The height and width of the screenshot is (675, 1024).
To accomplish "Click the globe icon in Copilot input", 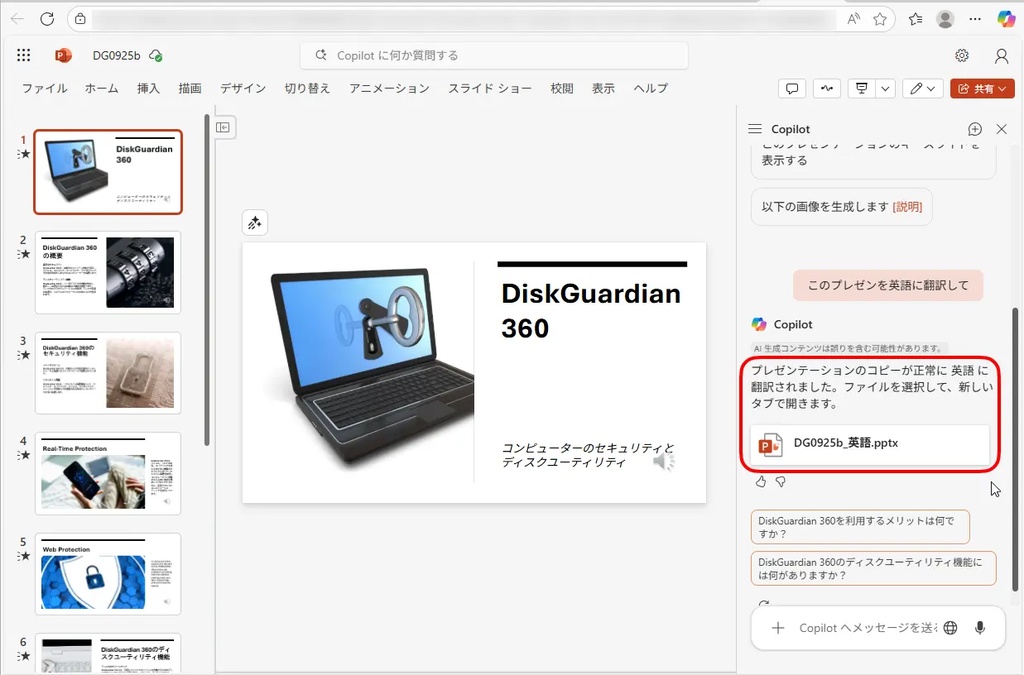I will pos(950,628).
